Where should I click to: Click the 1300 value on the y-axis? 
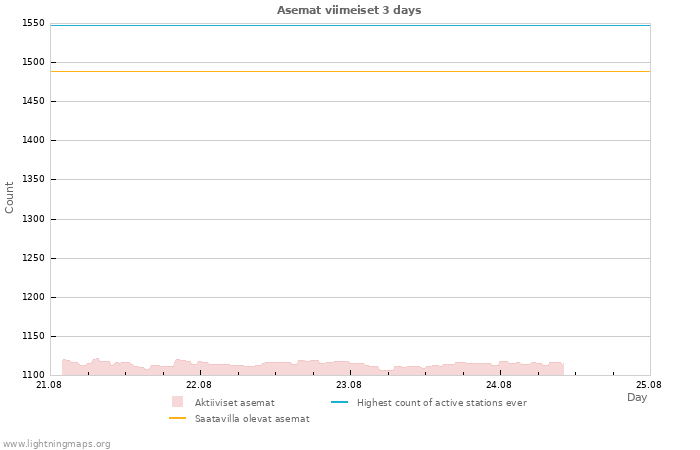tap(33, 219)
